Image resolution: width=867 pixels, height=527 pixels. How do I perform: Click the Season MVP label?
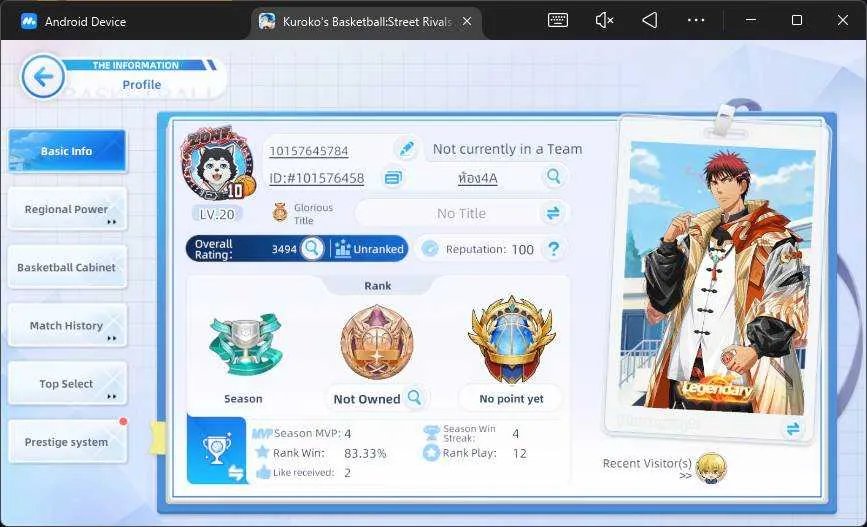(x=307, y=433)
